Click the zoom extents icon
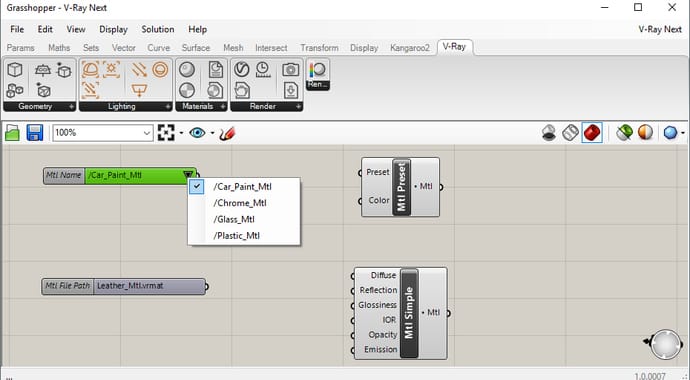Screen dimensions: 690x380 166,132
